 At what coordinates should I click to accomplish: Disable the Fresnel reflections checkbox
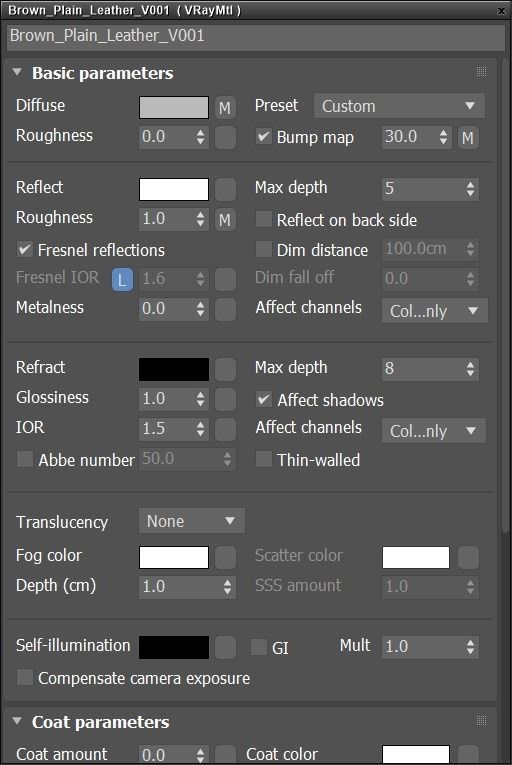(24, 250)
